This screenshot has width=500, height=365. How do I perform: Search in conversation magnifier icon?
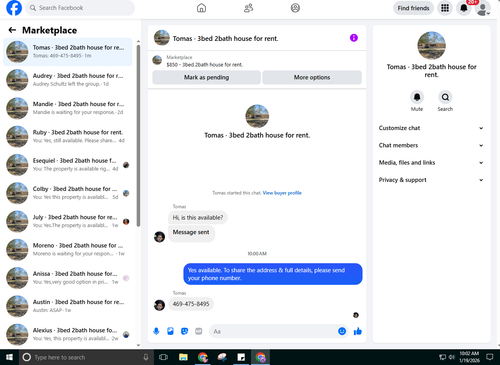445,97
